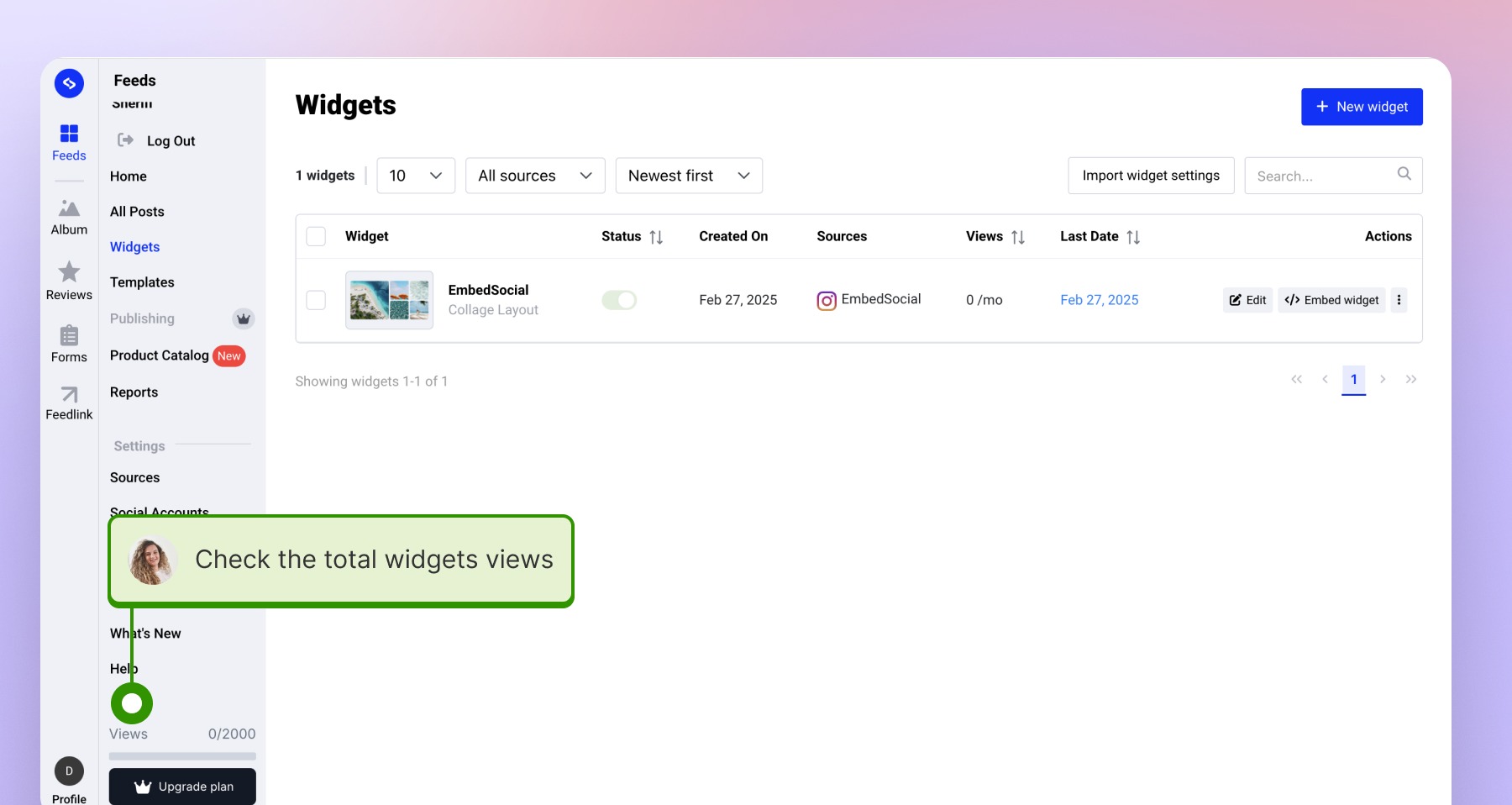Viewport: 1512px width, 805px height.
Task: Click the 'Collage Layout' text
Action: coord(493,310)
